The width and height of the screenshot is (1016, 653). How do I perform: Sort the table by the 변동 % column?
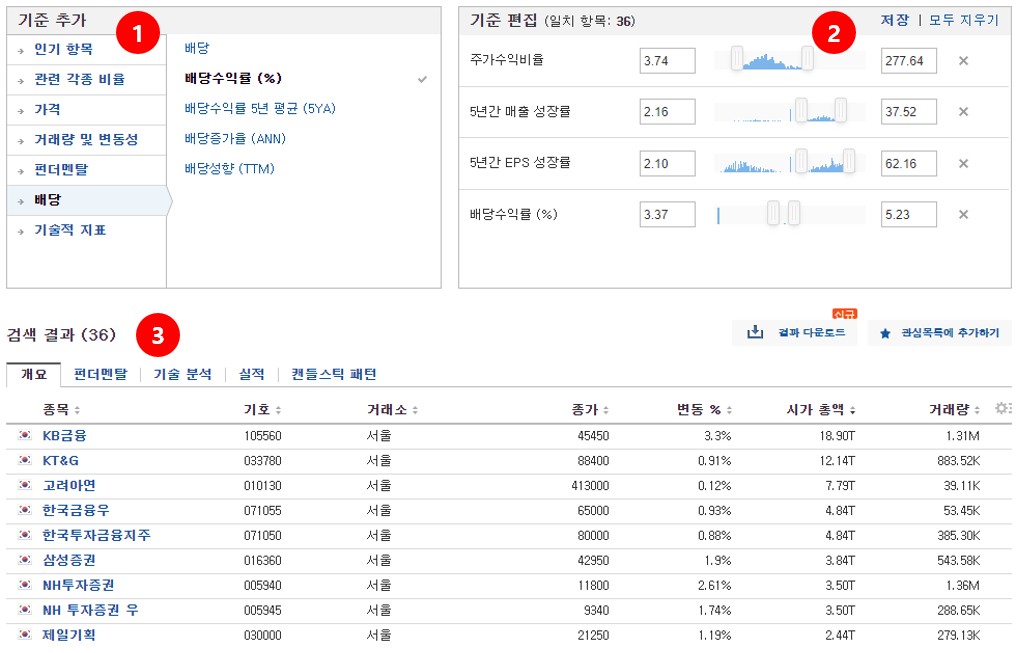(x=704, y=409)
